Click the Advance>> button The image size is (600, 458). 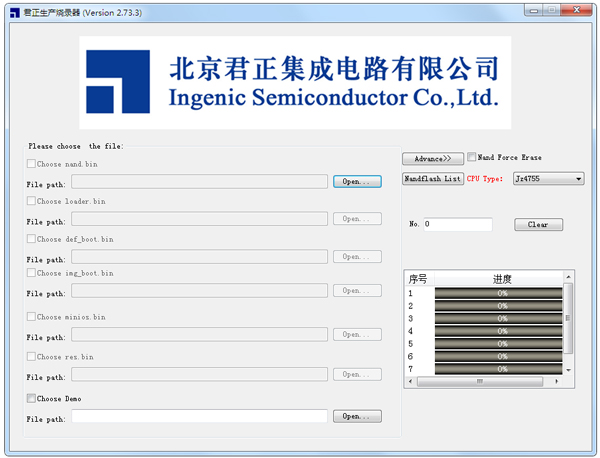(433, 159)
